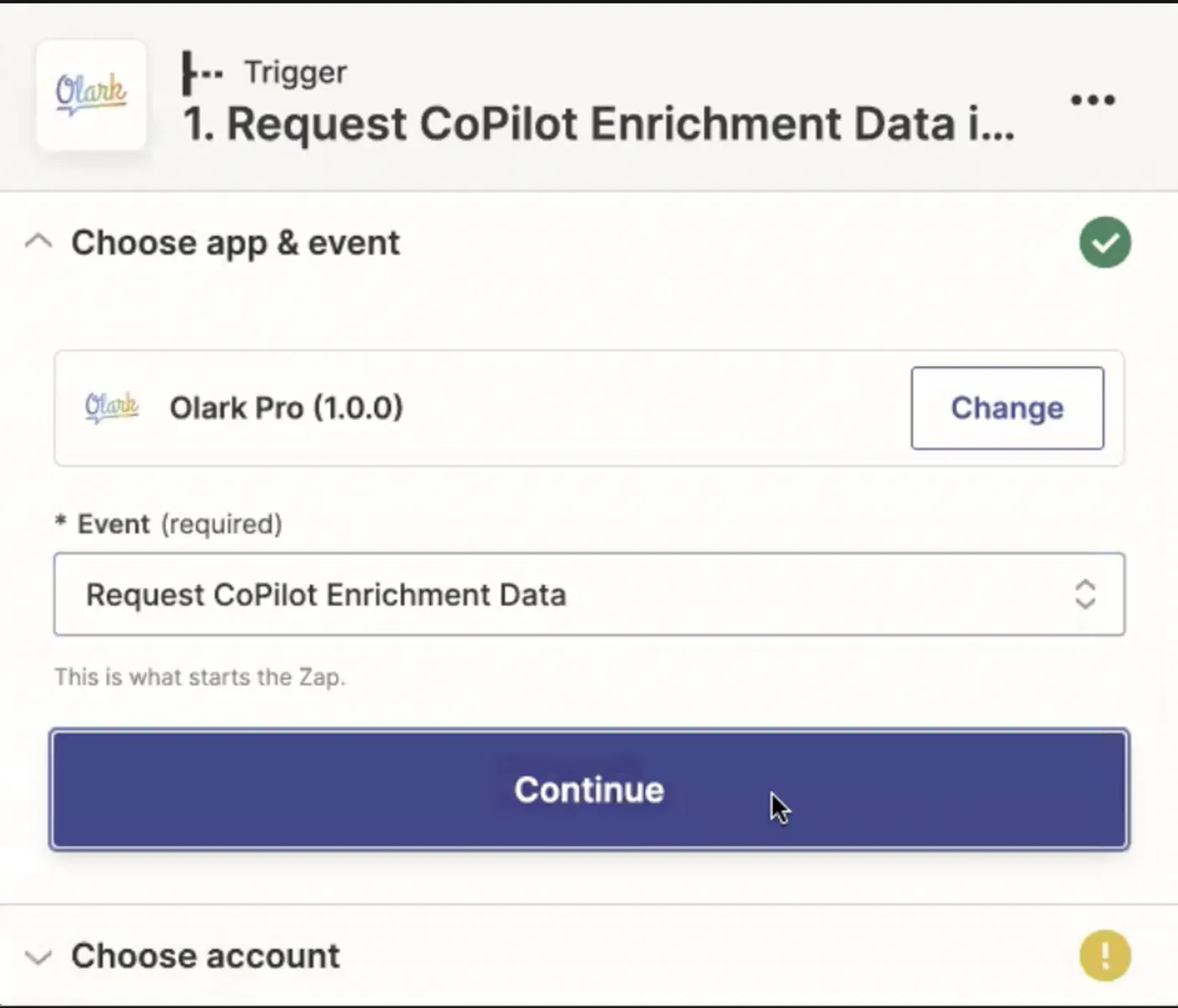Click the Olark Pro app selection row

coord(589,408)
